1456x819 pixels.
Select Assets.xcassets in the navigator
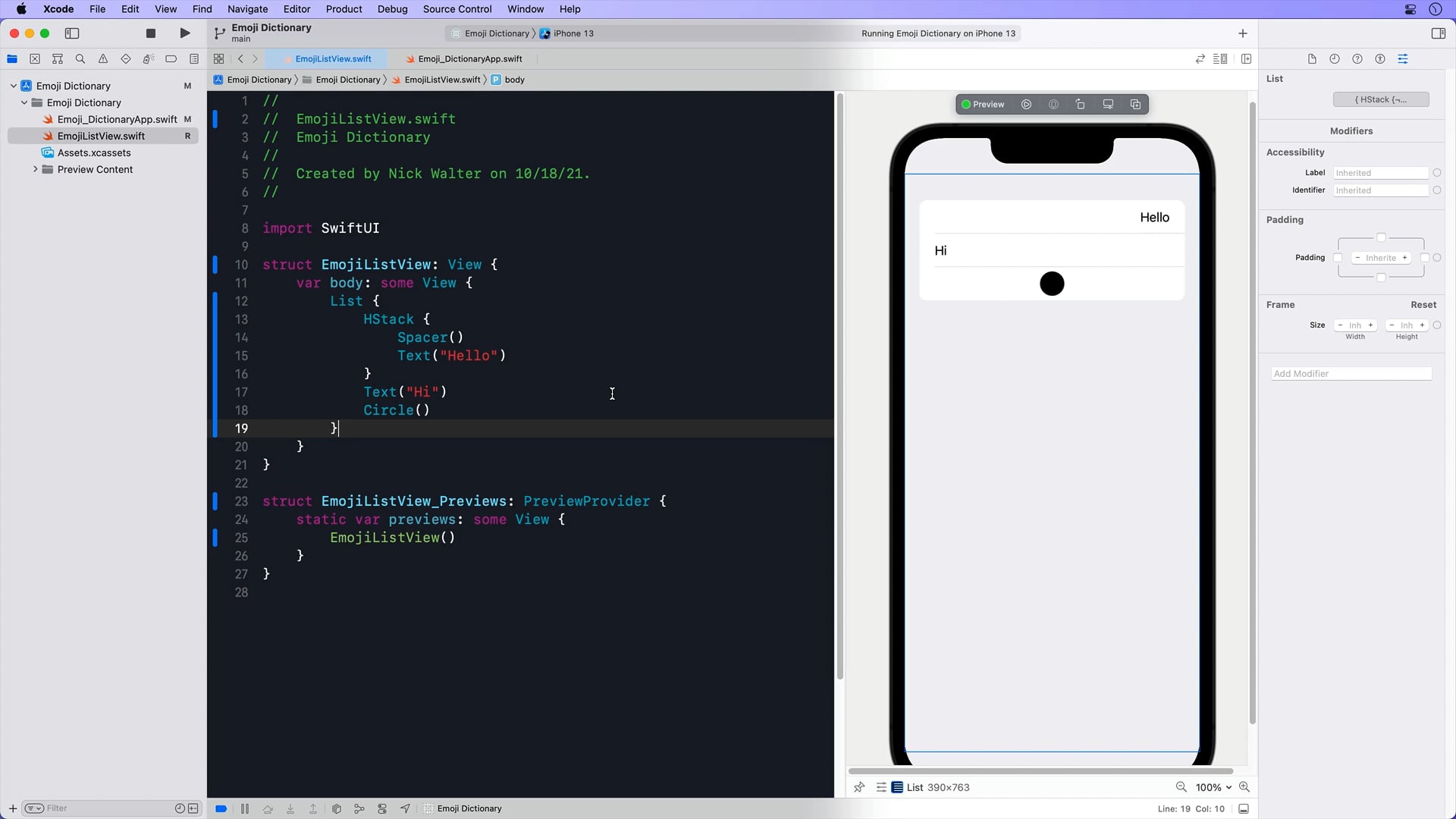pos(94,153)
